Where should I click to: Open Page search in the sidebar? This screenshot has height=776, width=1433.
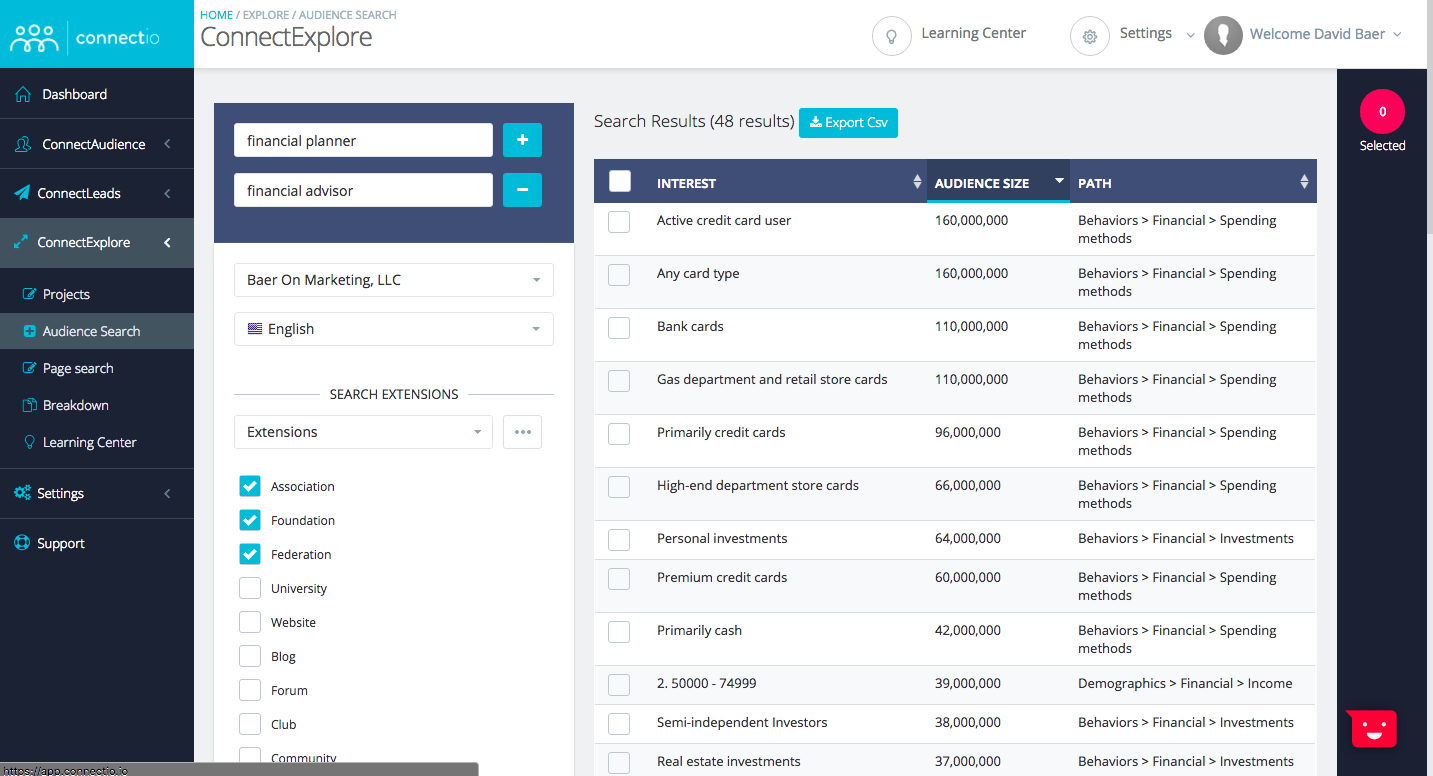pos(78,368)
